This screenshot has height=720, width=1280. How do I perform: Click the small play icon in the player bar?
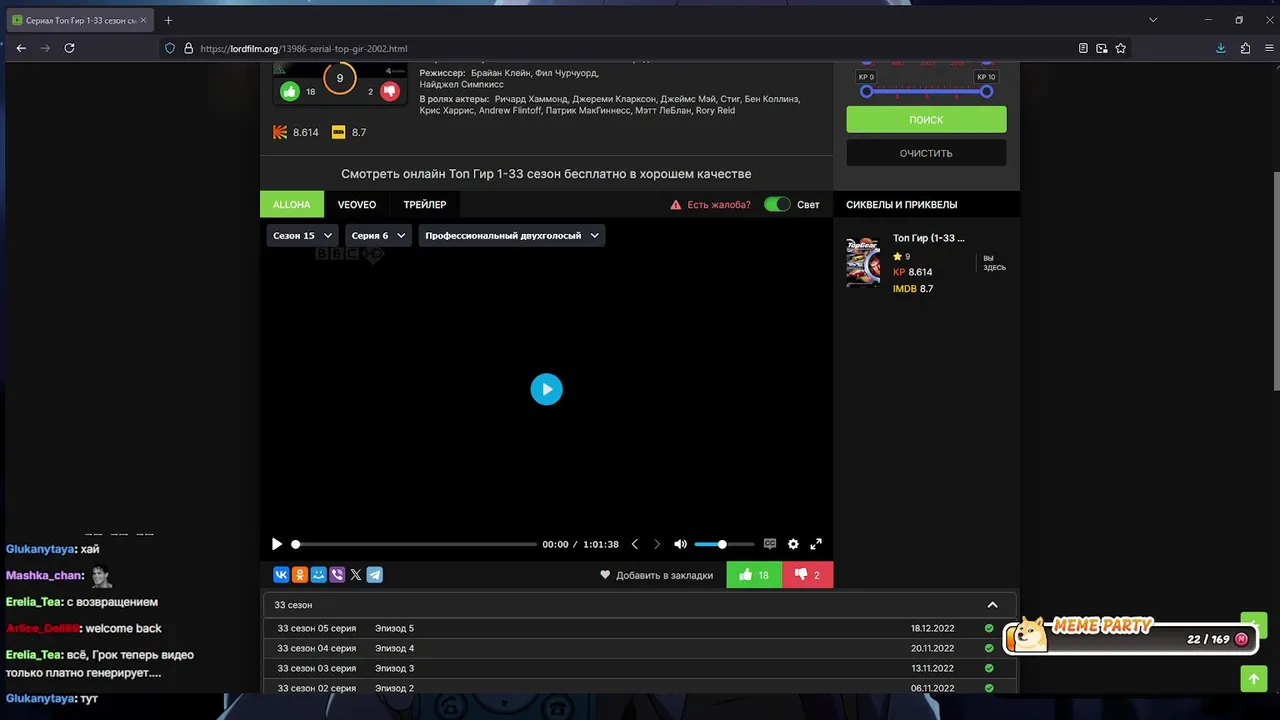pos(277,544)
